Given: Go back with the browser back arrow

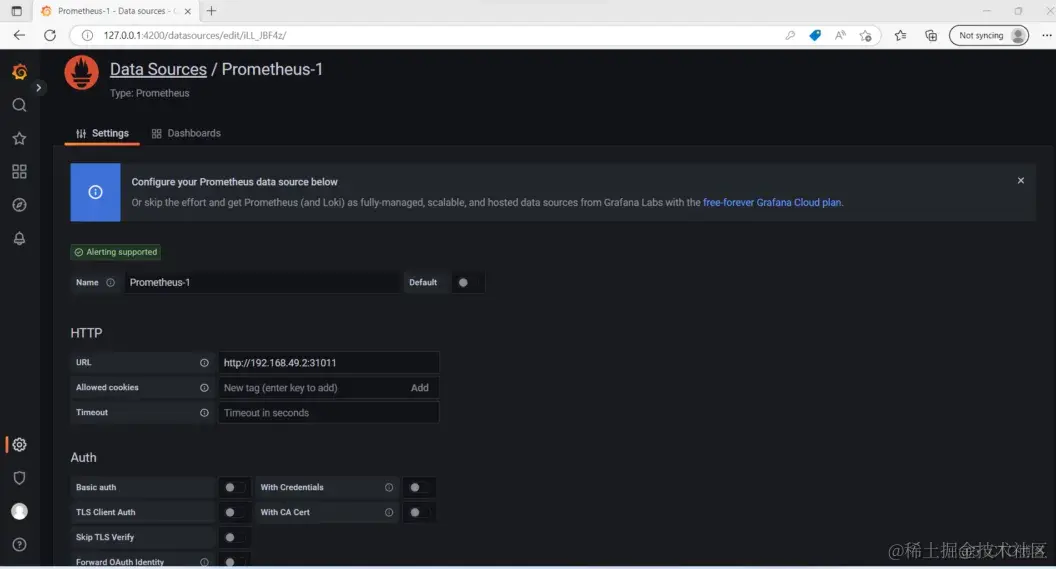Looking at the screenshot, I should pos(20,35).
